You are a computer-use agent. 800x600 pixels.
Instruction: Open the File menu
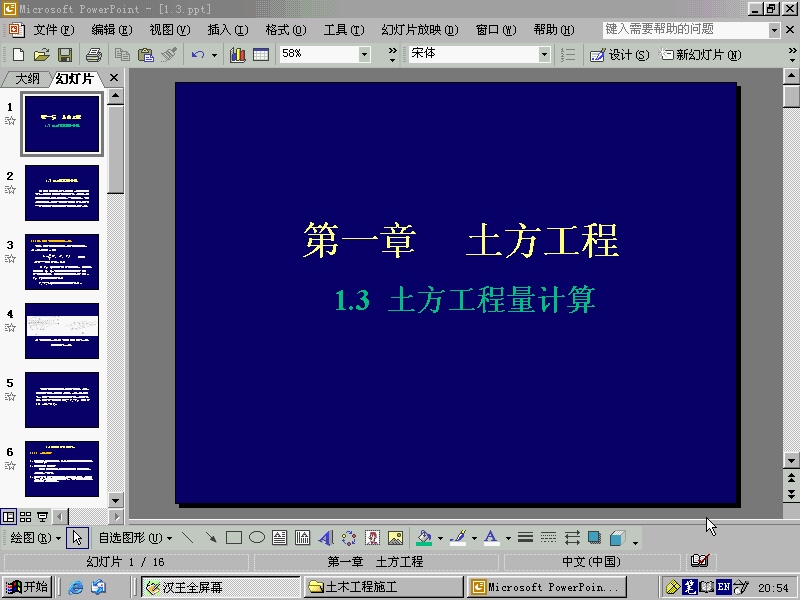[x=54, y=30]
